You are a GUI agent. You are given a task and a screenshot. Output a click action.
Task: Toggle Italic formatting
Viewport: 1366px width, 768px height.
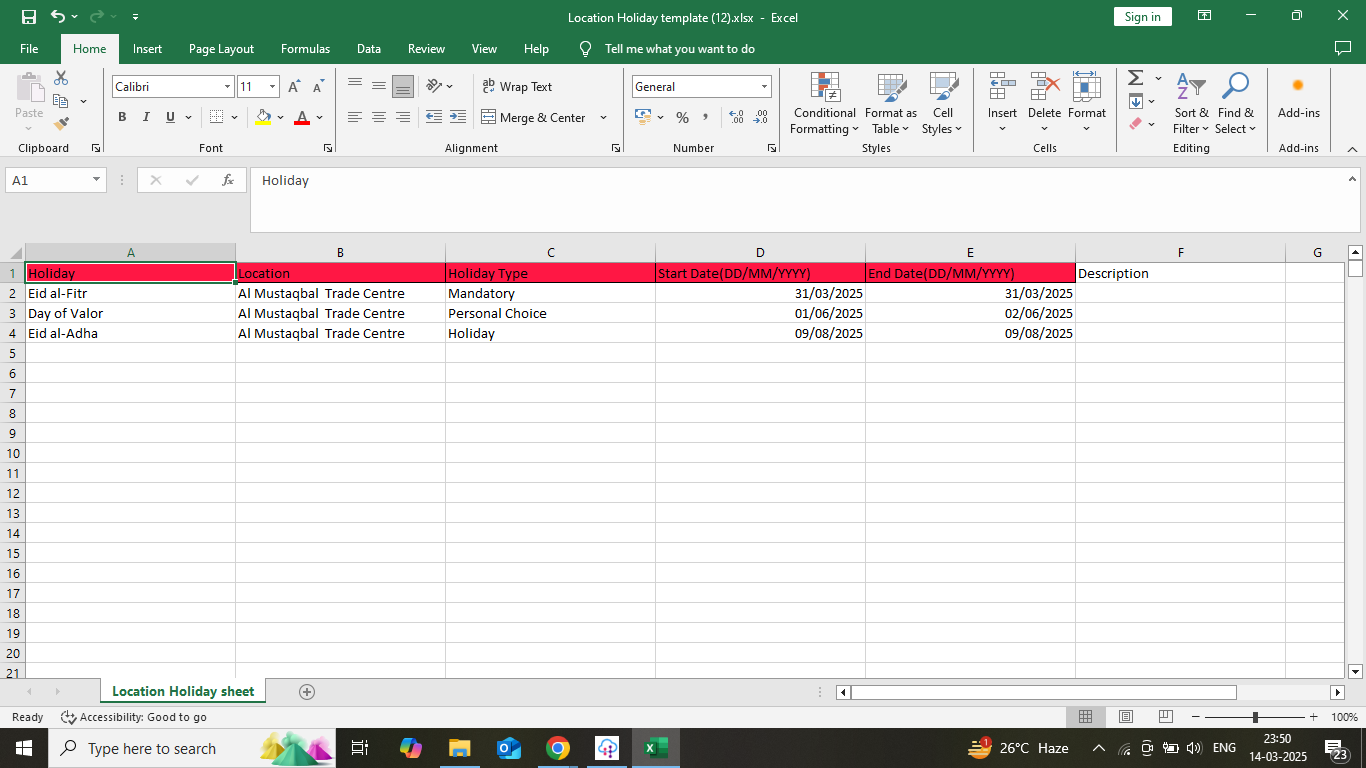pyautogui.click(x=146, y=117)
